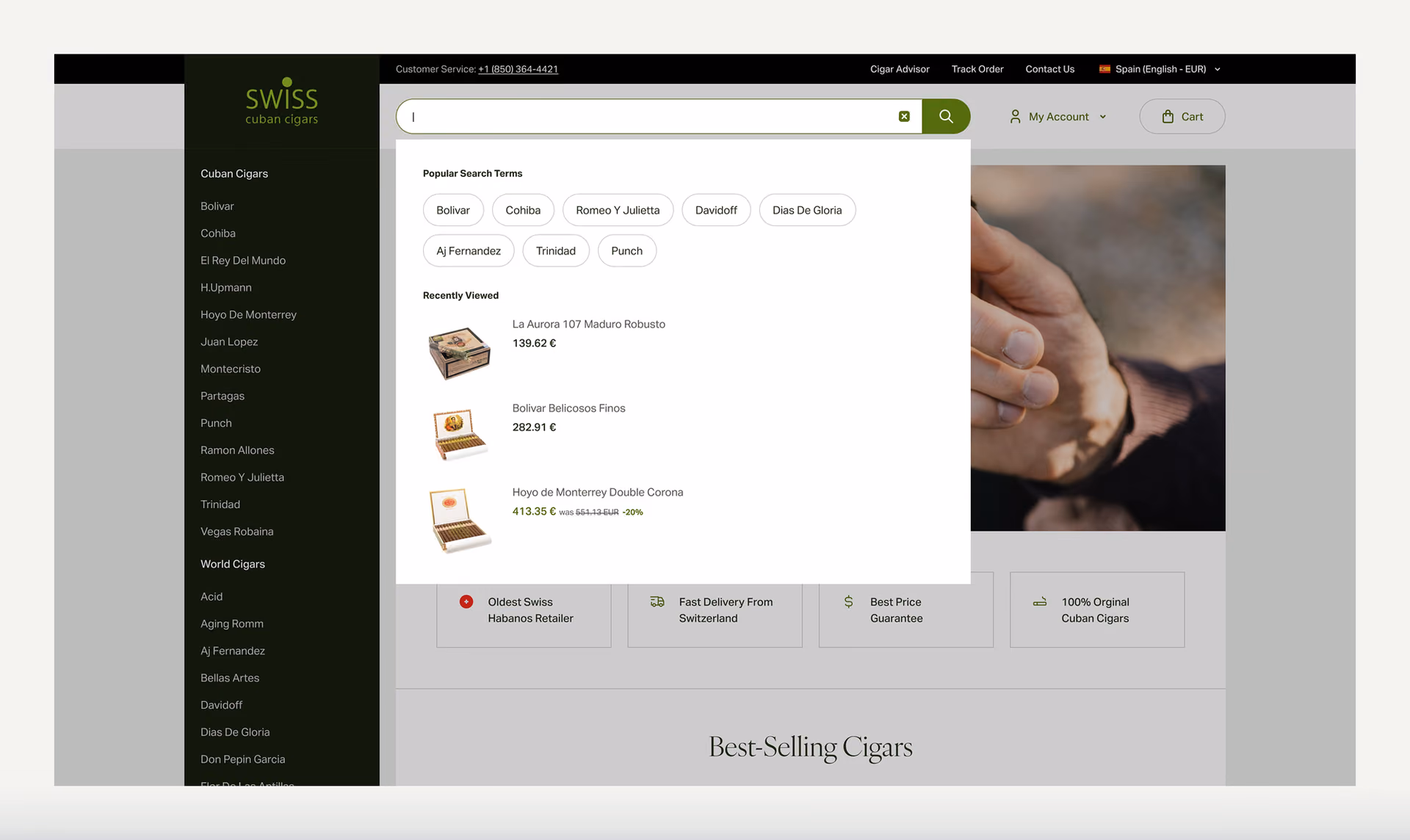Open La Aurora 107 Maduro Robusto thumbnail
Image resolution: width=1410 pixels, height=840 pixels.
coord(460,353)
